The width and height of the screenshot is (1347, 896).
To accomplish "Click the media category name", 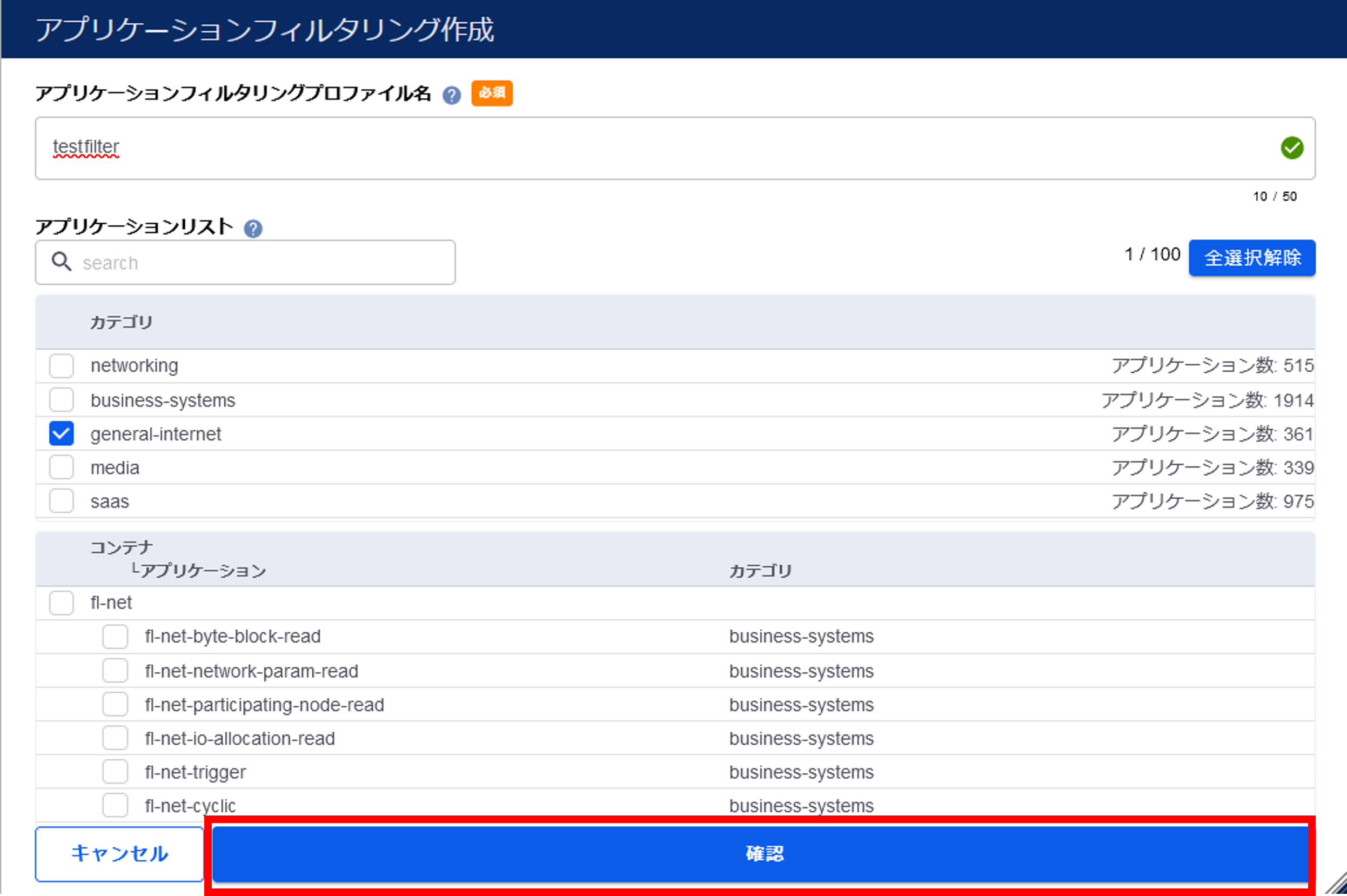I will click(115, 468).
